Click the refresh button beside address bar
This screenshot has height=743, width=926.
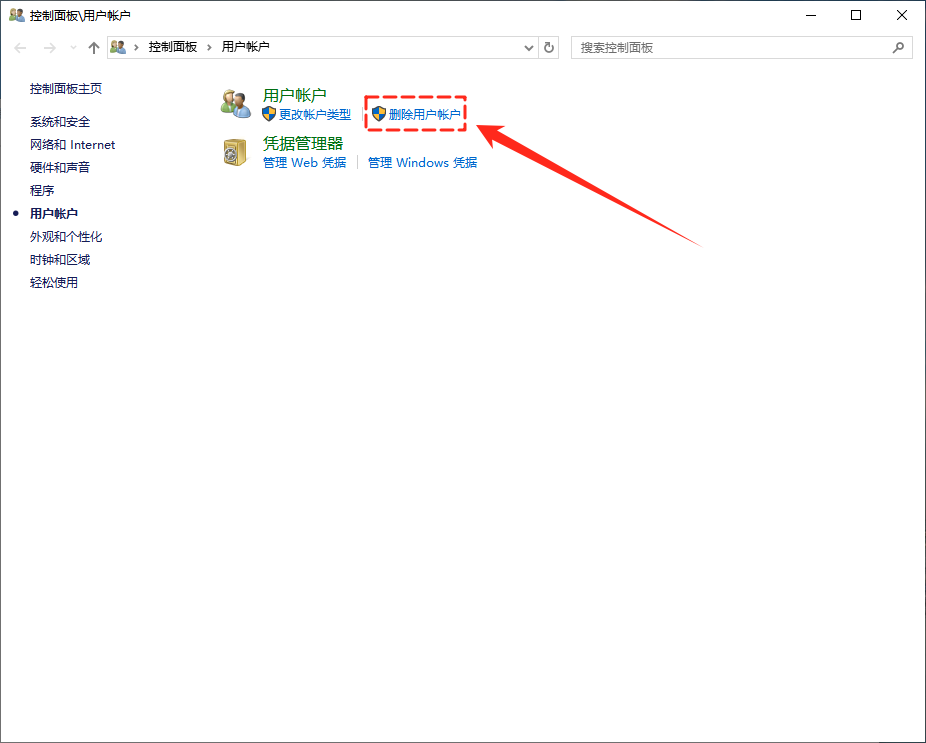(x=548, y=48)
